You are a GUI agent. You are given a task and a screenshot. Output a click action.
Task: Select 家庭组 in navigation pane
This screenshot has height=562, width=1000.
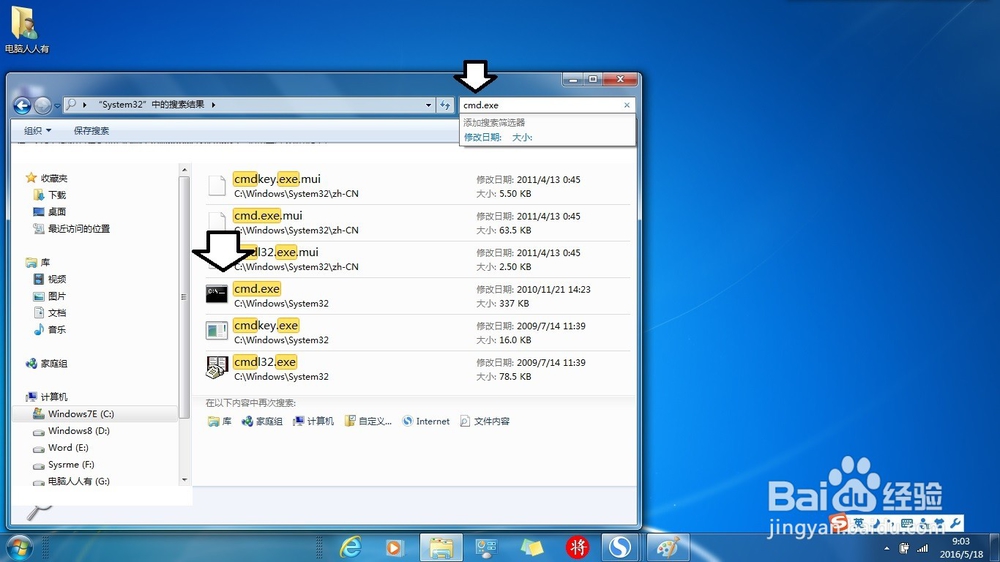tap(54, 364)
